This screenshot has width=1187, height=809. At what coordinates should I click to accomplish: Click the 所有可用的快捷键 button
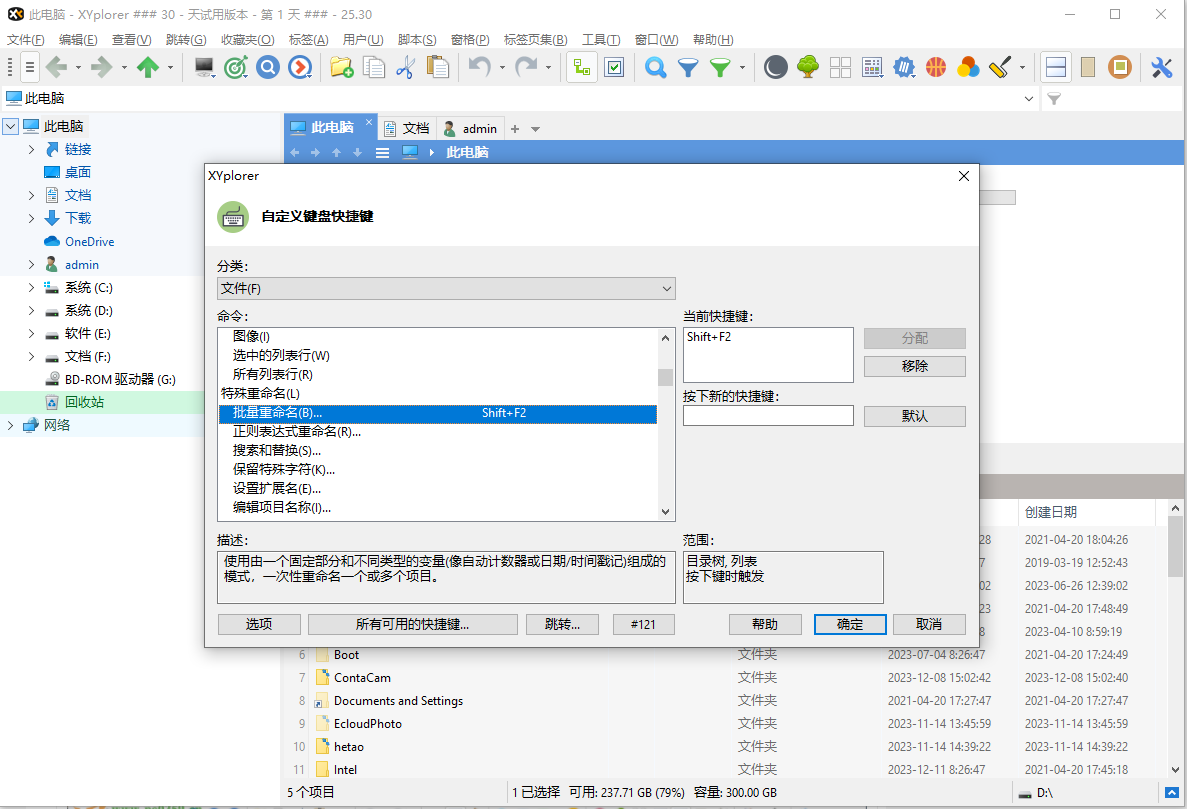click(x=413, y=623)
